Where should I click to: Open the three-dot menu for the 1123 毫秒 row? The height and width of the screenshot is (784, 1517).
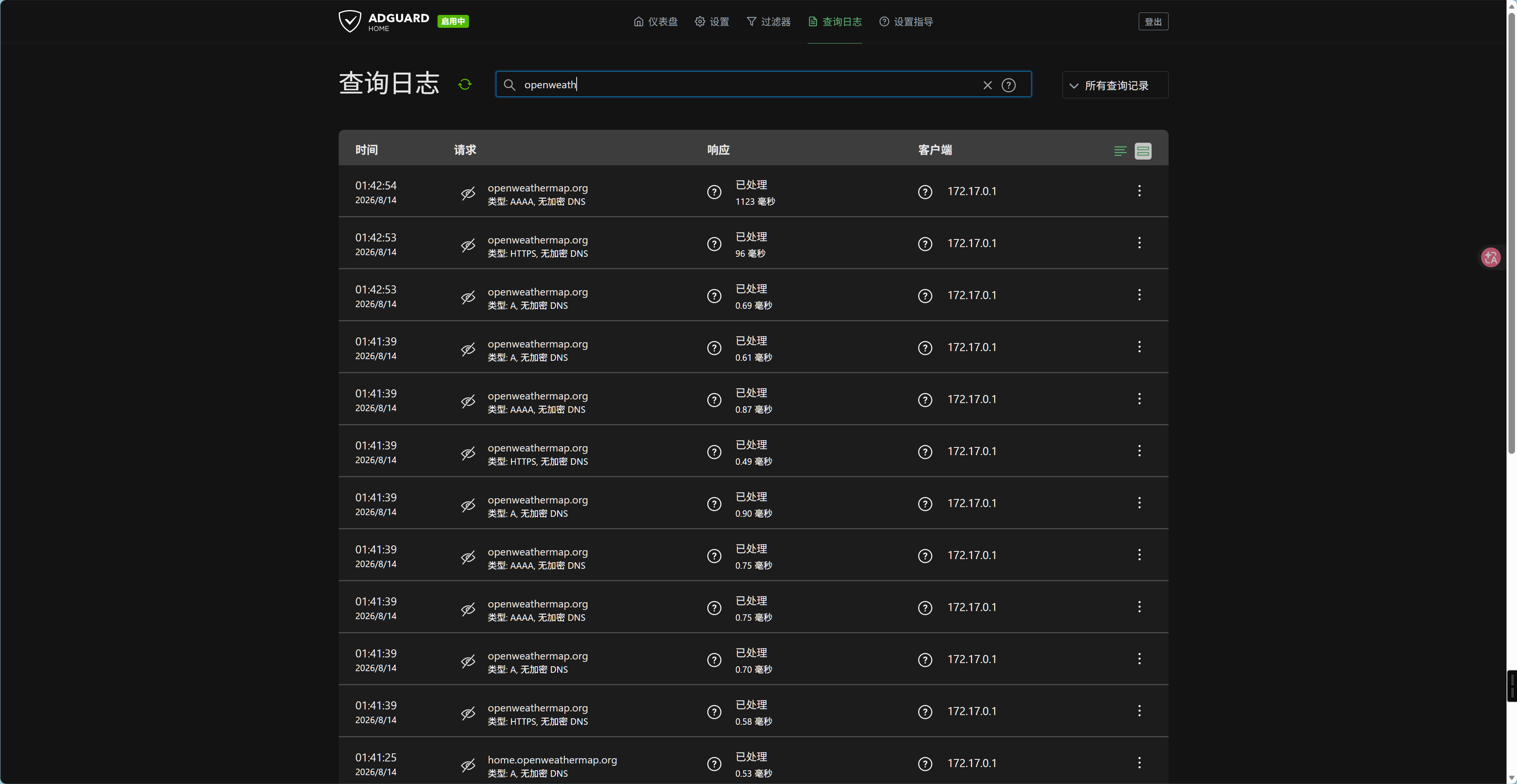point(1139,191)
